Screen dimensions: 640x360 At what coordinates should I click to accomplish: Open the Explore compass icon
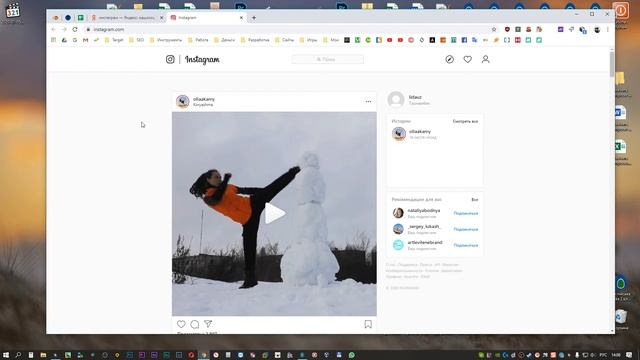(449, 59)
